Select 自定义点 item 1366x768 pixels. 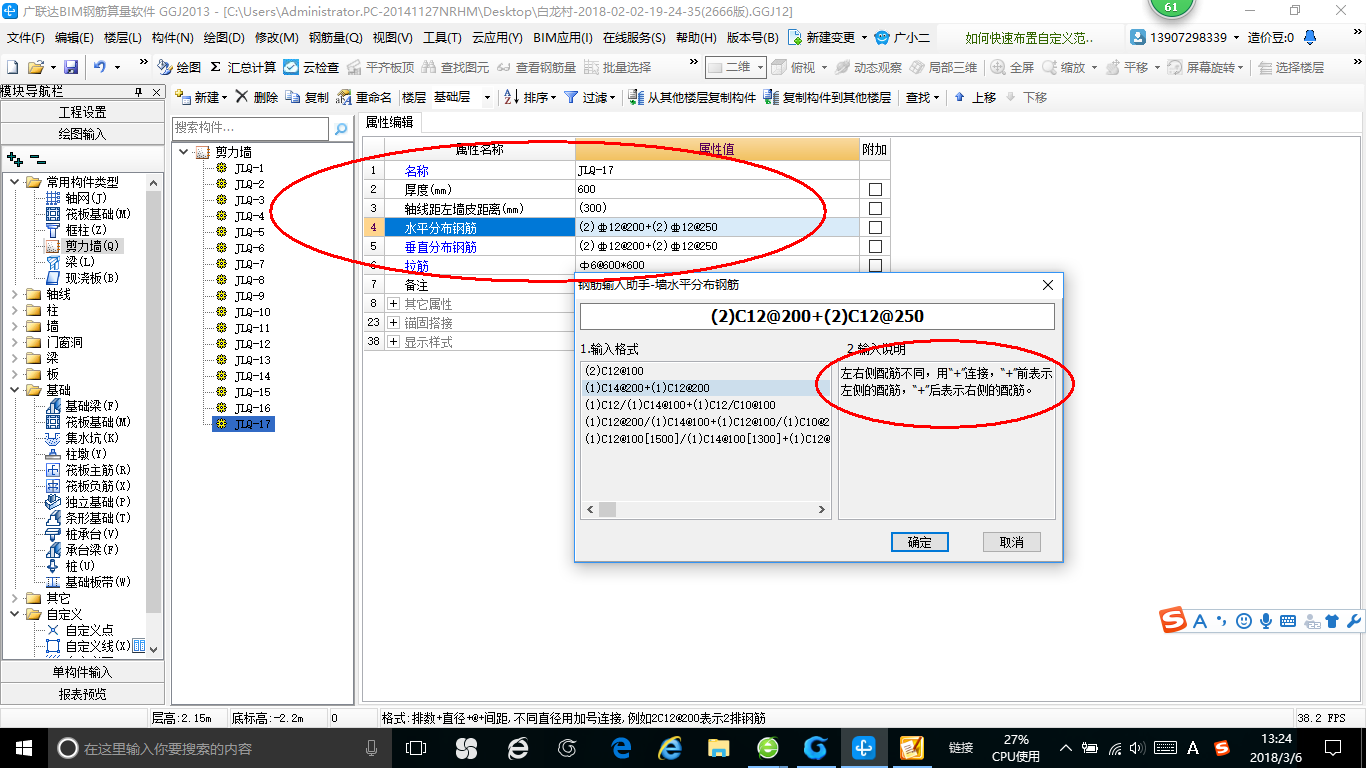[x=80, y=630]
